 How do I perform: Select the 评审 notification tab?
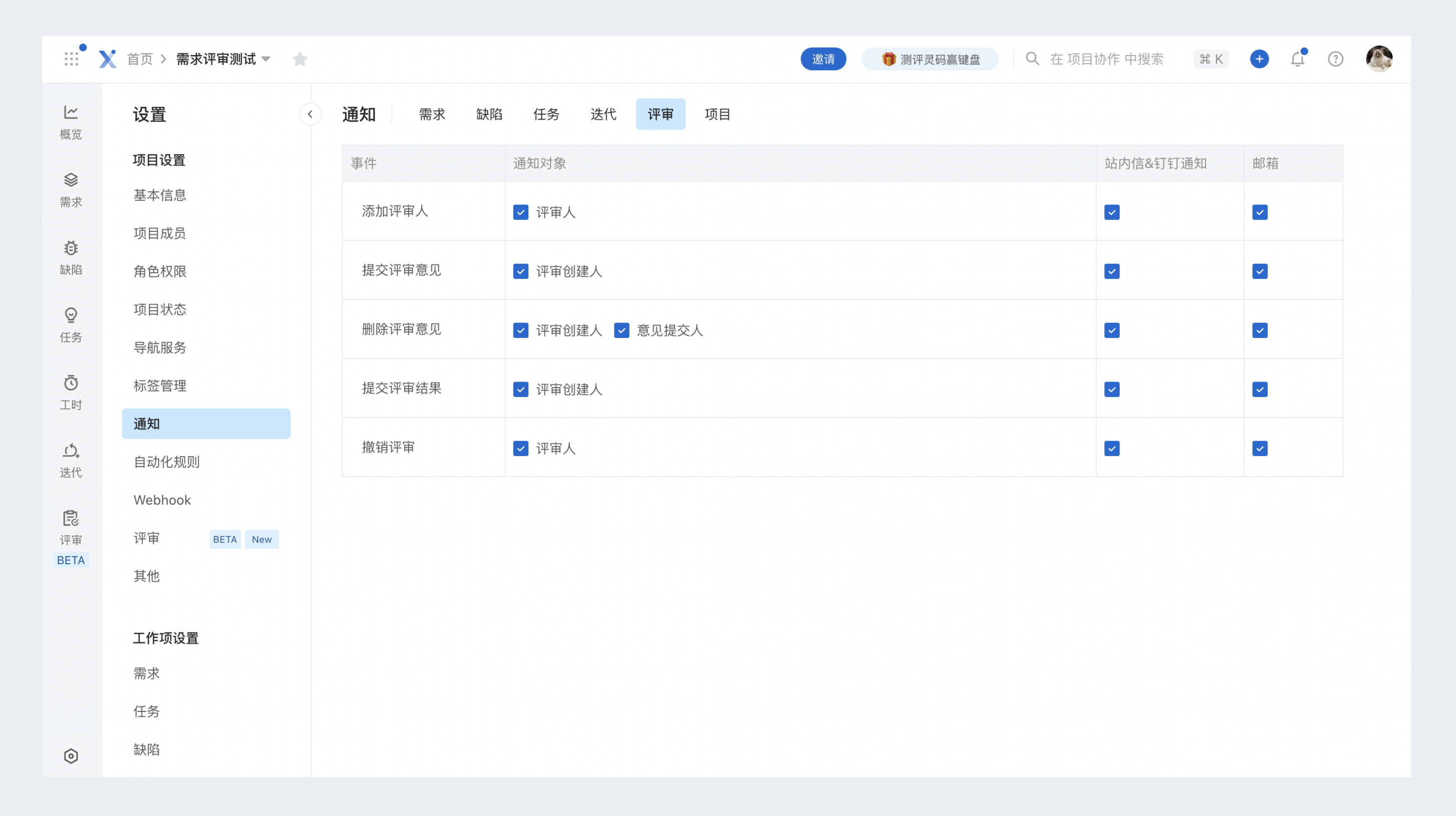pos(661,114)
